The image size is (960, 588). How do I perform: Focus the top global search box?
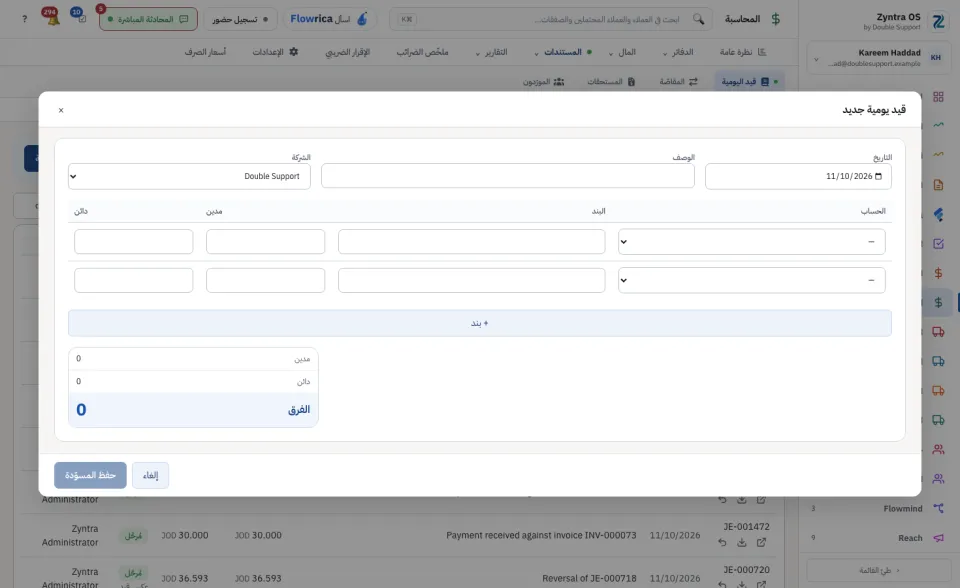(551, 19)
